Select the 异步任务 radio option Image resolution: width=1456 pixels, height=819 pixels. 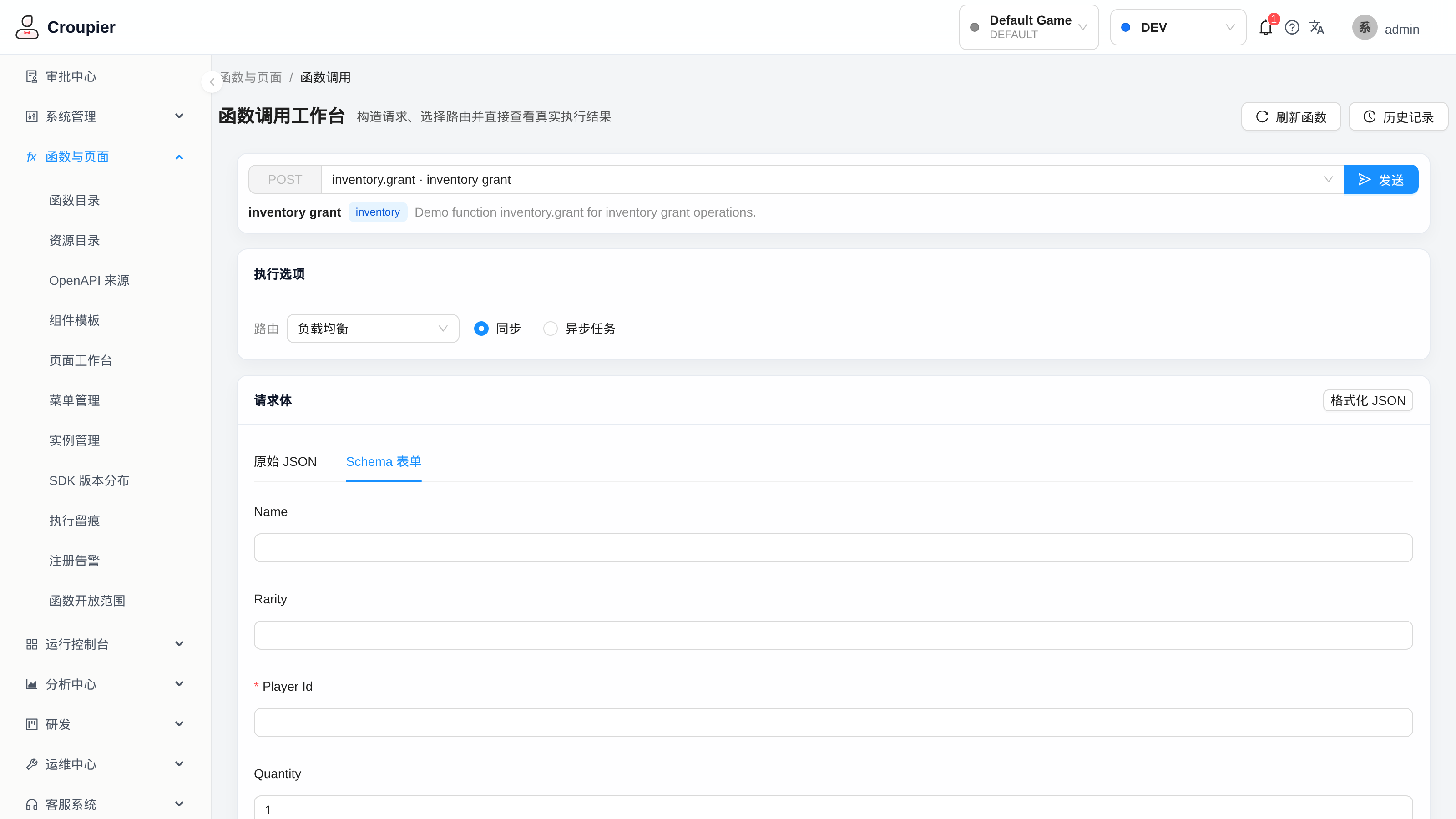tap(550, 329)
